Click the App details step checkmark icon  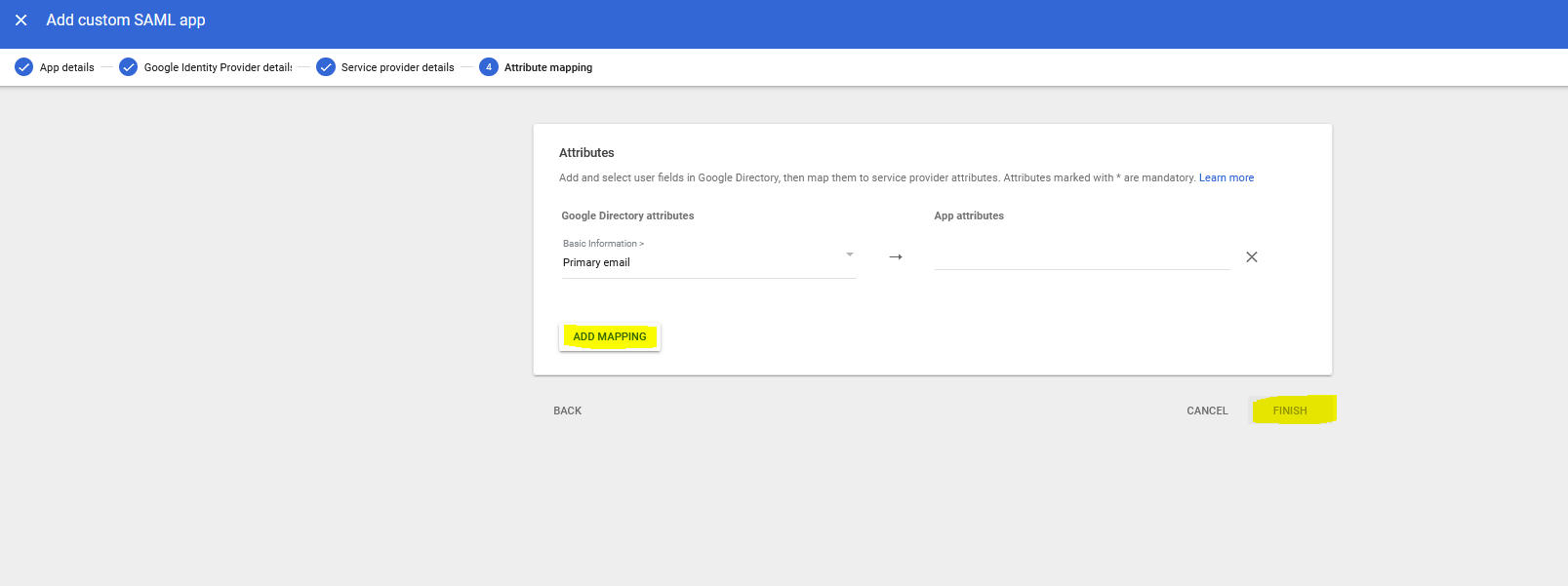click(x=24, y=67)
